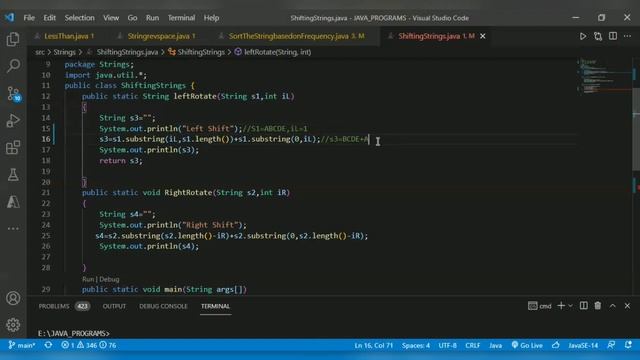Select the TERMINAL panel tab
The height and width of the screenshot is (360, 640).
216,306
